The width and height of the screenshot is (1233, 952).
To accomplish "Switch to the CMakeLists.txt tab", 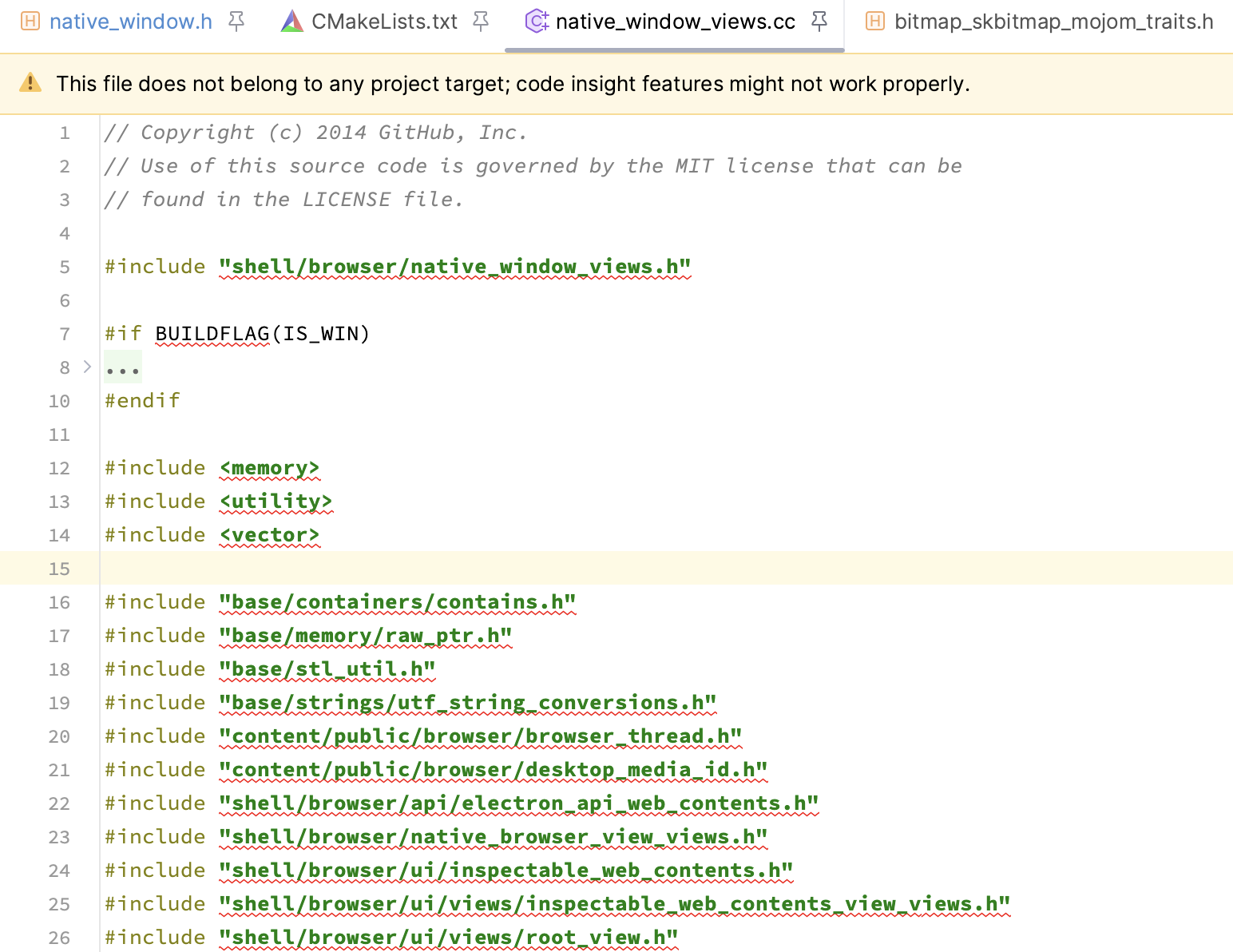I will (x=383, y=21).
